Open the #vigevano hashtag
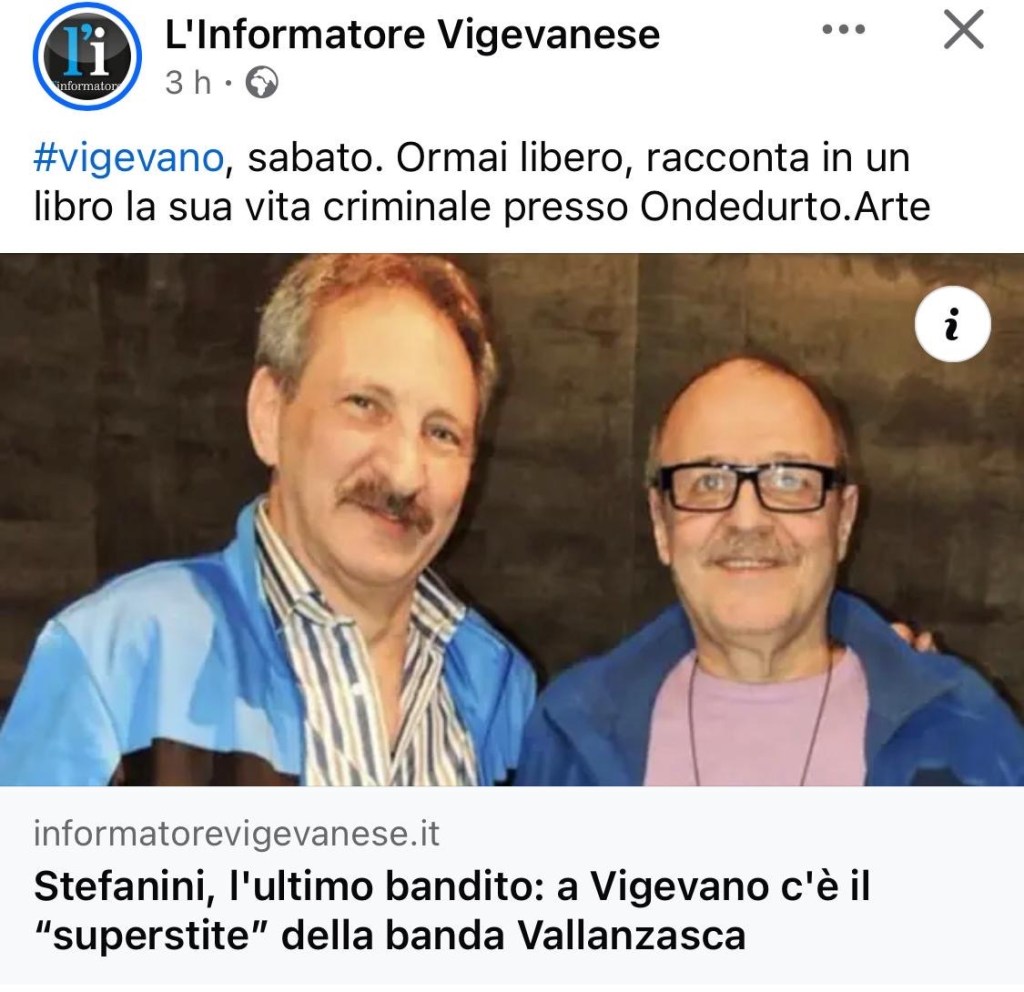Image resolution: width=1024 pixels, height=992 pixels. 129,158
